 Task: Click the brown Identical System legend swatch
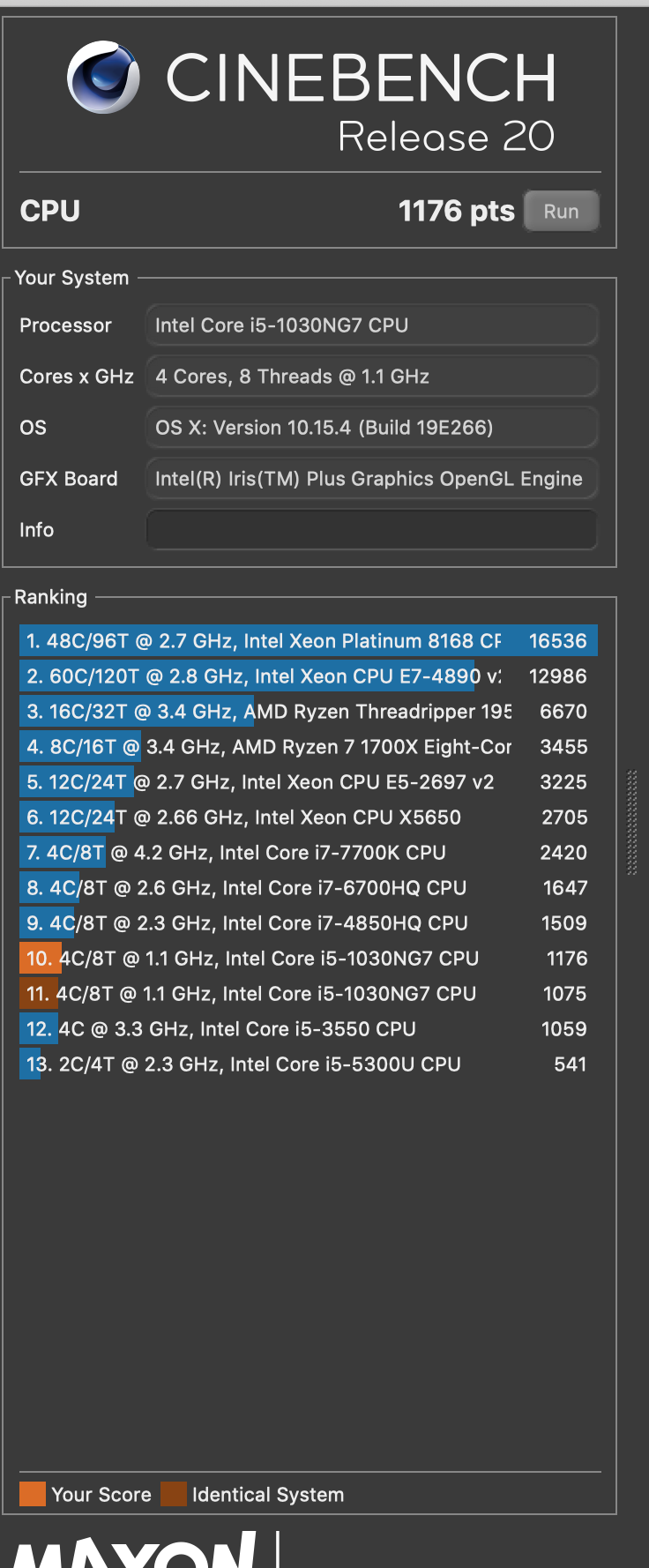coord(174,1494)
